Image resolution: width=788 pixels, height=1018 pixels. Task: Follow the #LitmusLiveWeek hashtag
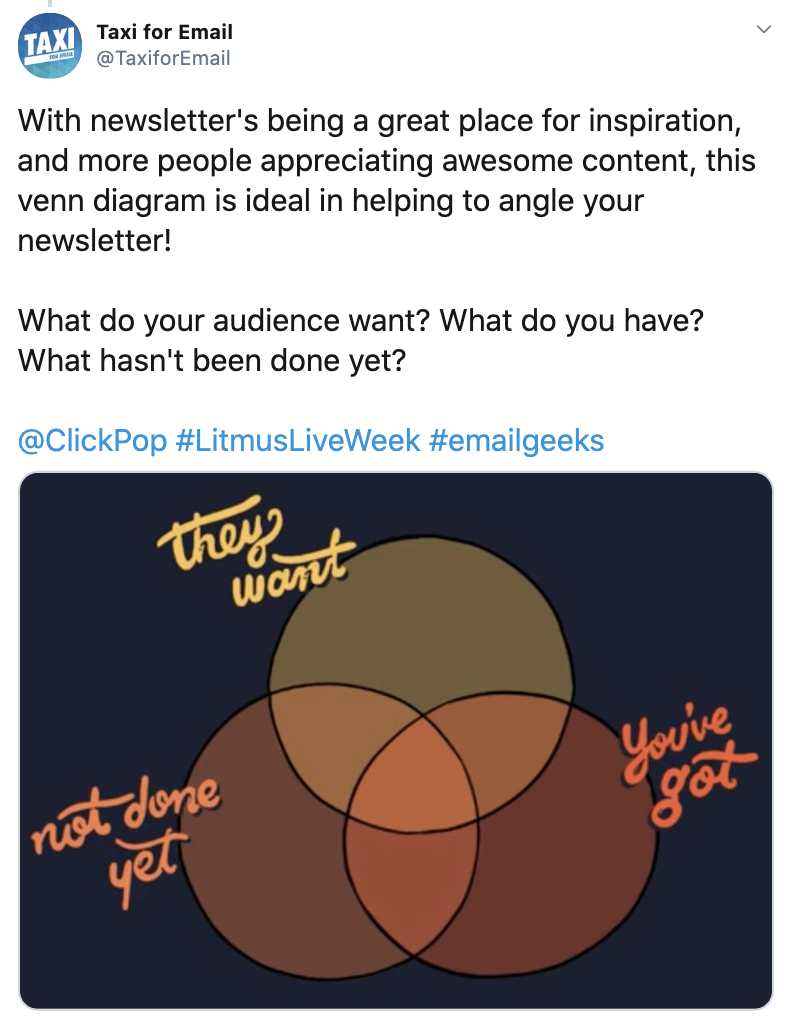(297, 440)
